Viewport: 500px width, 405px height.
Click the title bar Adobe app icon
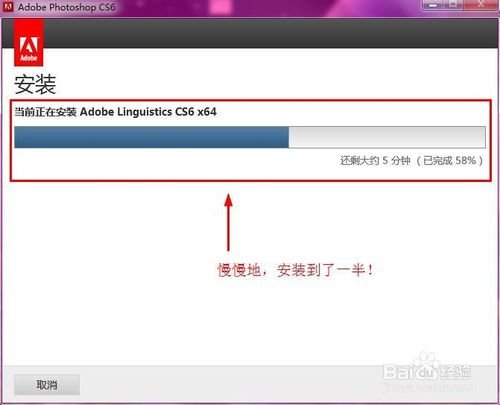7,7
